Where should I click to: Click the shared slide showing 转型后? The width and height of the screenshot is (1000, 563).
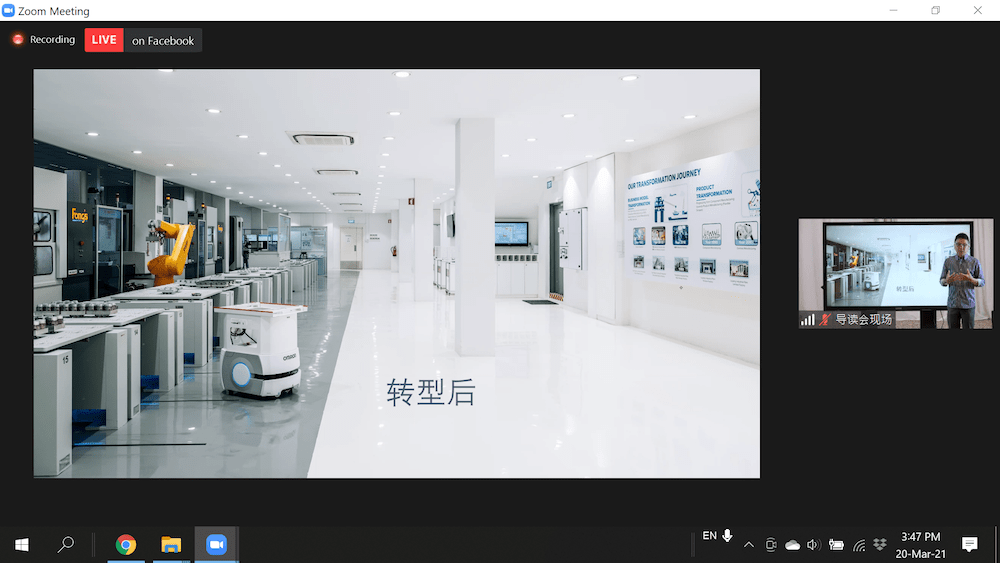(396, 273)
